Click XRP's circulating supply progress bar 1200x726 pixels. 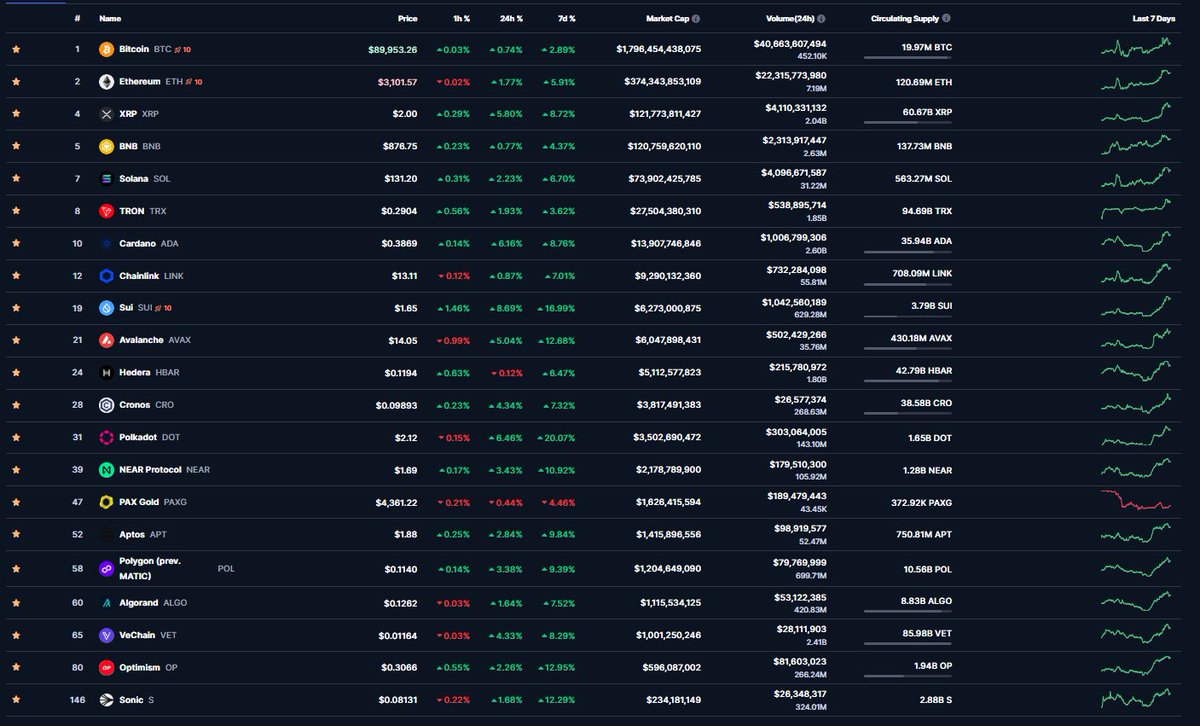point(908,123)
